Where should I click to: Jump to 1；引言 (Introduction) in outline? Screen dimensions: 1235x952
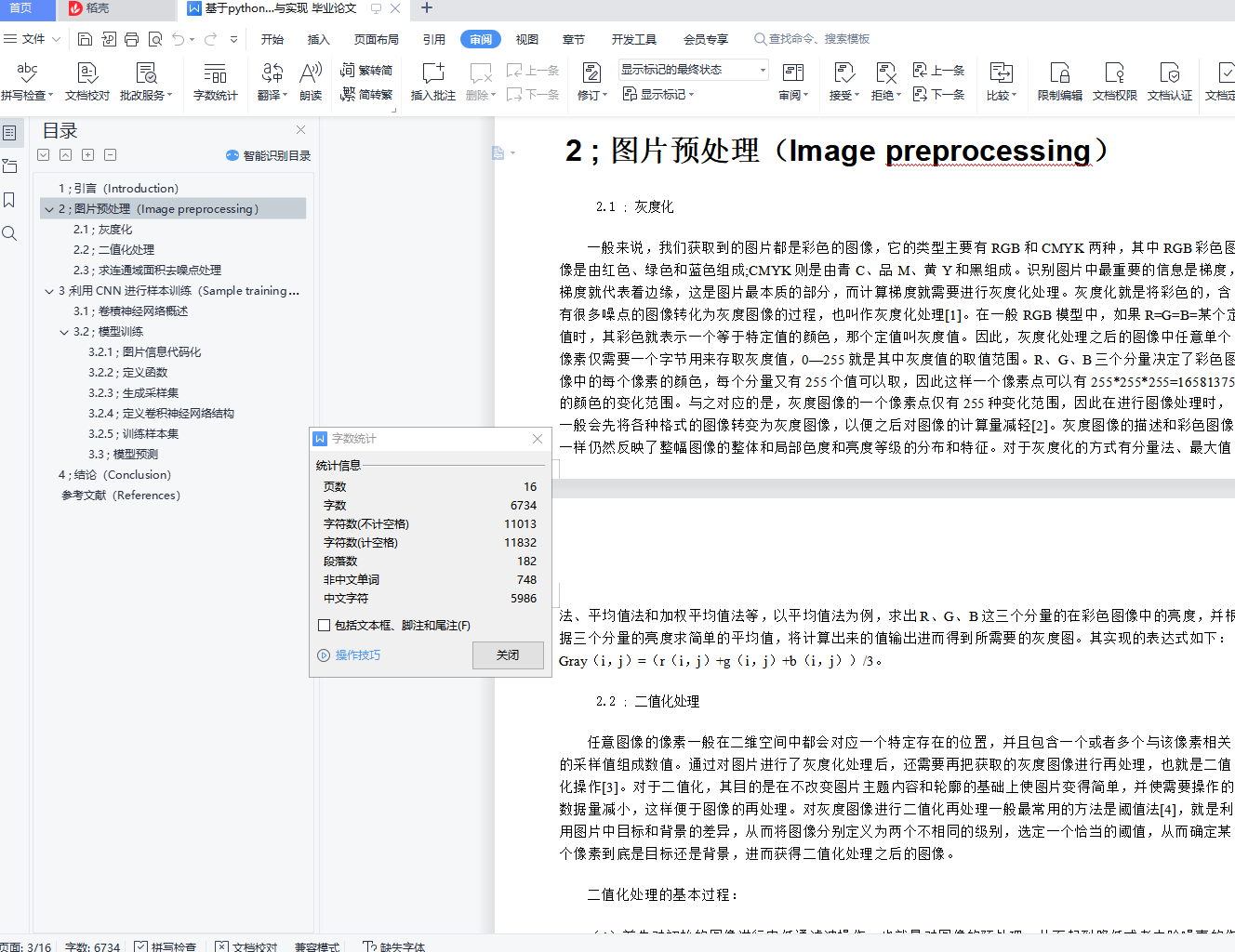[x=118, y=189]
